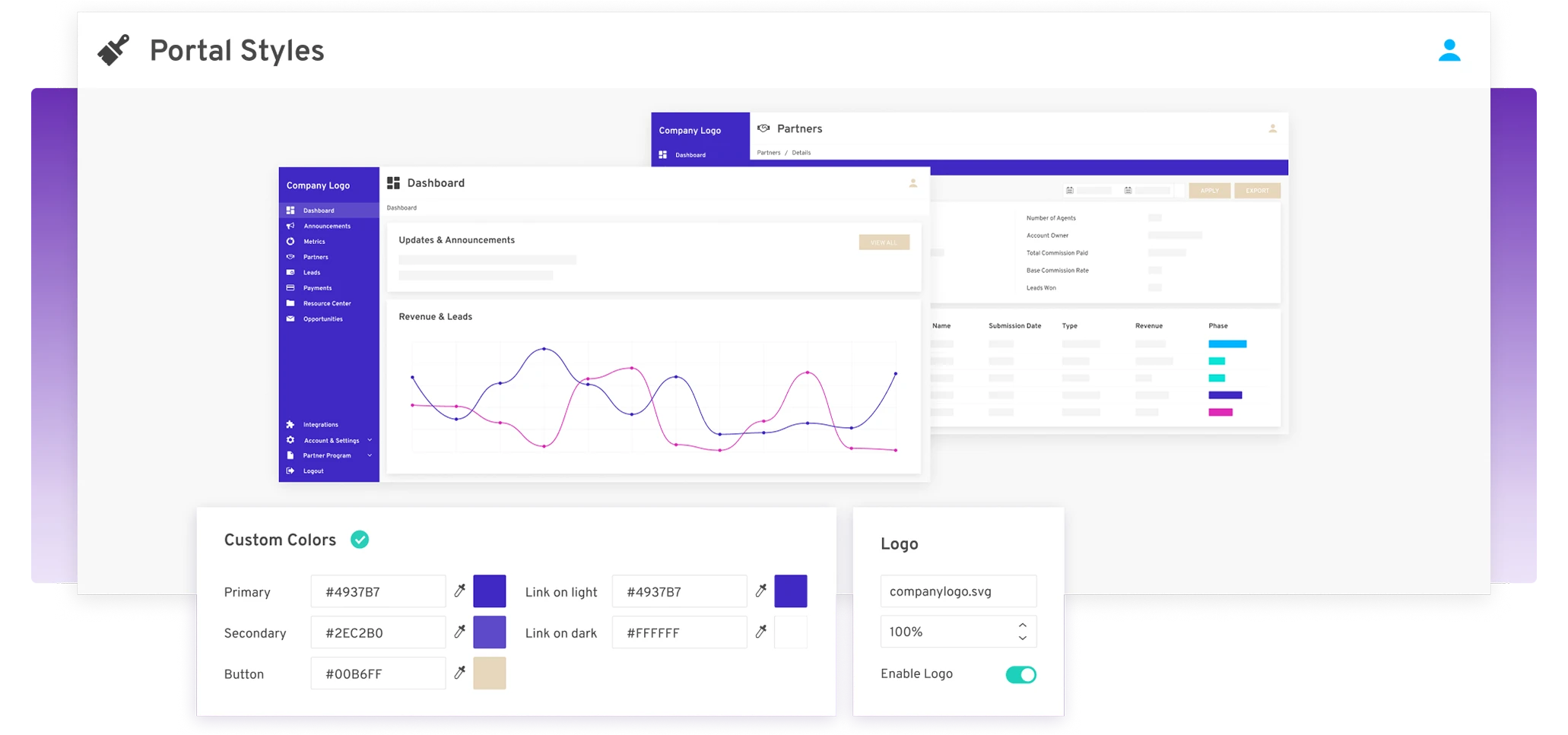Screen dimensions: 1568x735
Task: Click the Partners window user icon
Action: 1273,128
